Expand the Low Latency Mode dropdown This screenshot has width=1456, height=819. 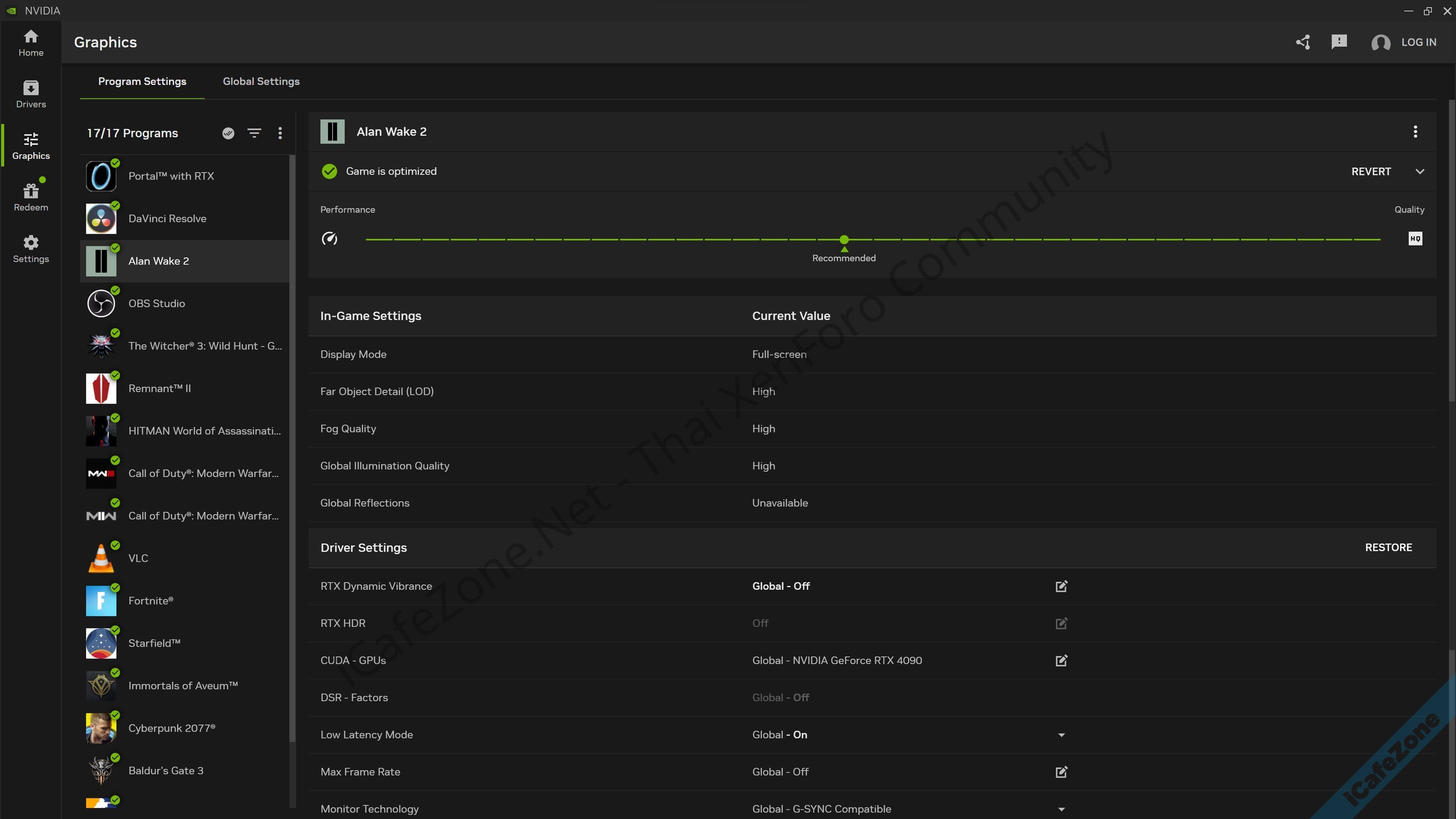[1061, 735]
